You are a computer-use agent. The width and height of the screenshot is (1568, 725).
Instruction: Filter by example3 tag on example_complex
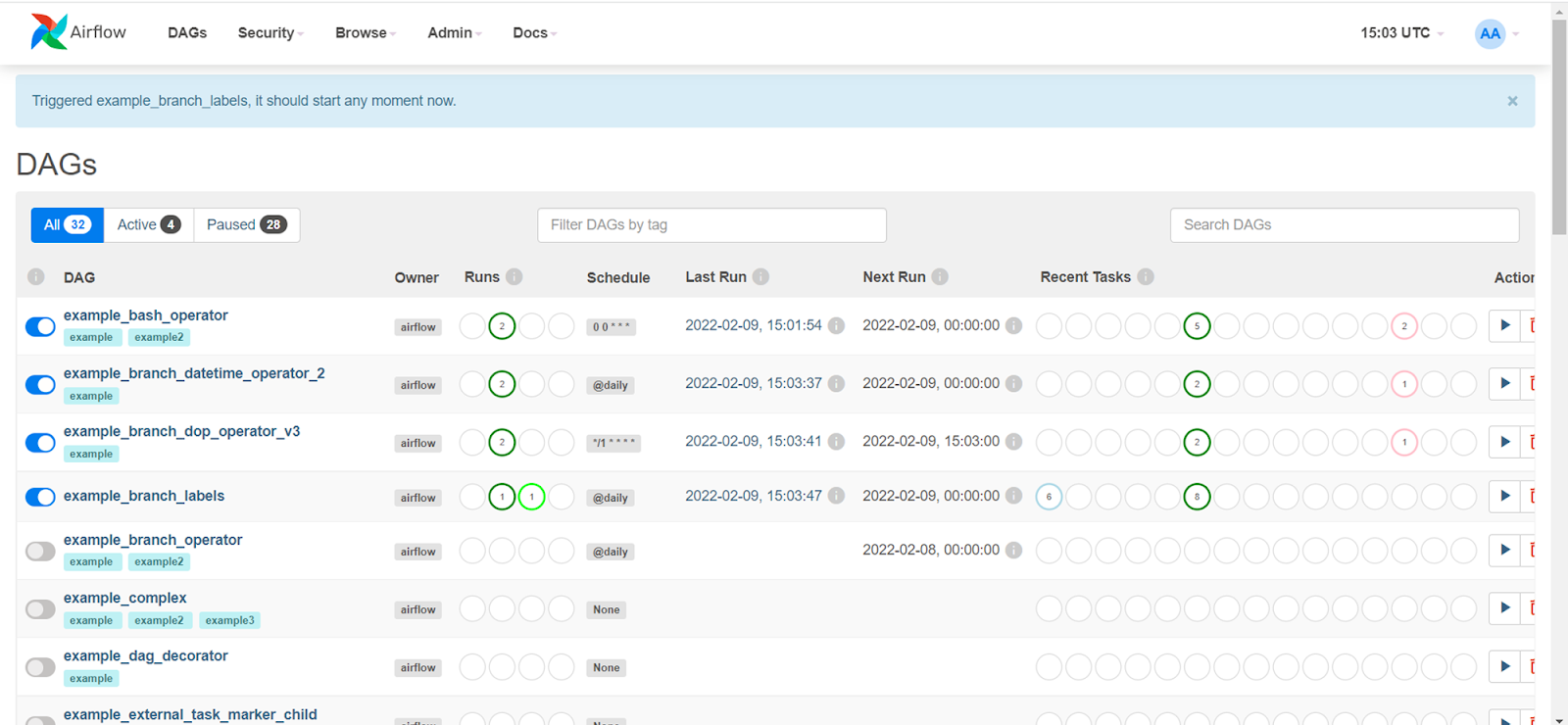pos(230,620)
